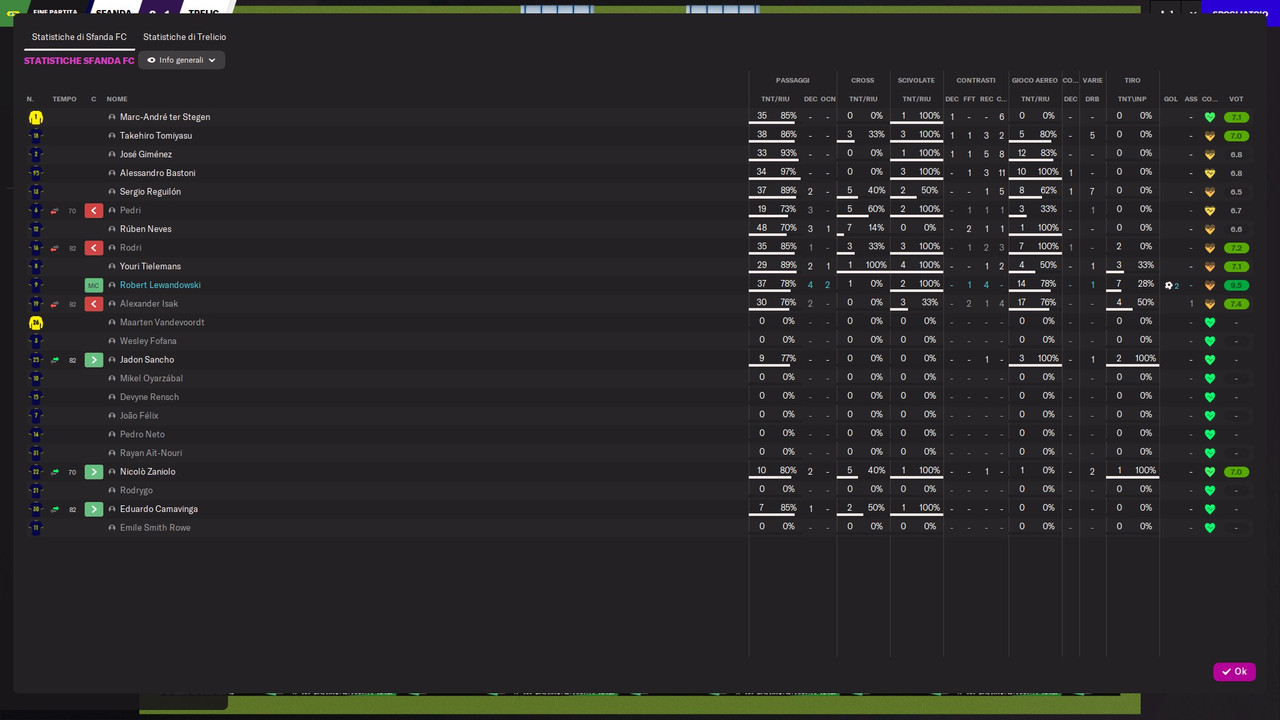Click Maarten Vandevoordt's yellow shirt number icon
Image resolution: width=1280 pixels, height=720 pixels.
[36, 323]
